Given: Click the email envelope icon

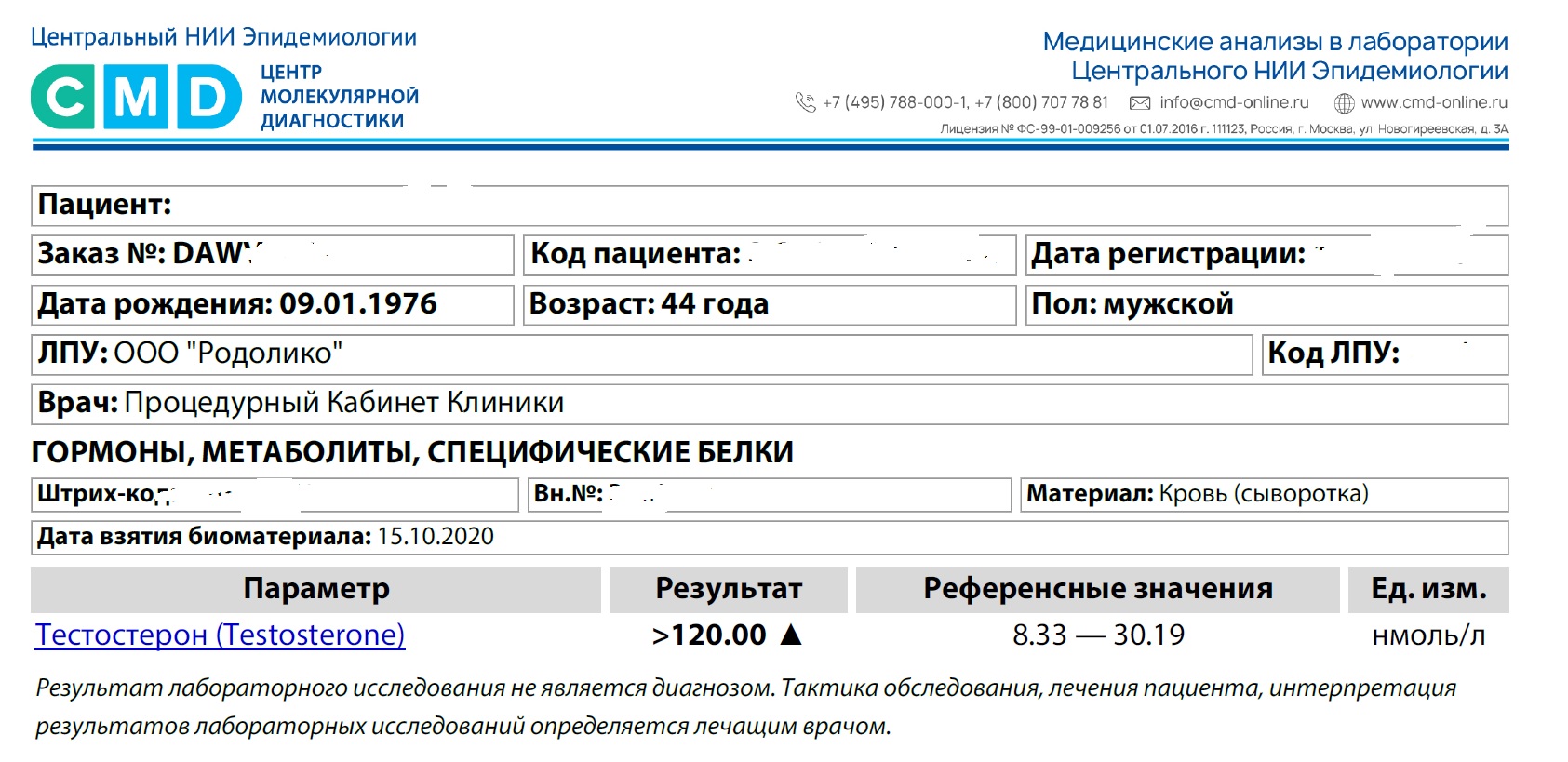Looking at the screenshot, I should [1139, 102].
